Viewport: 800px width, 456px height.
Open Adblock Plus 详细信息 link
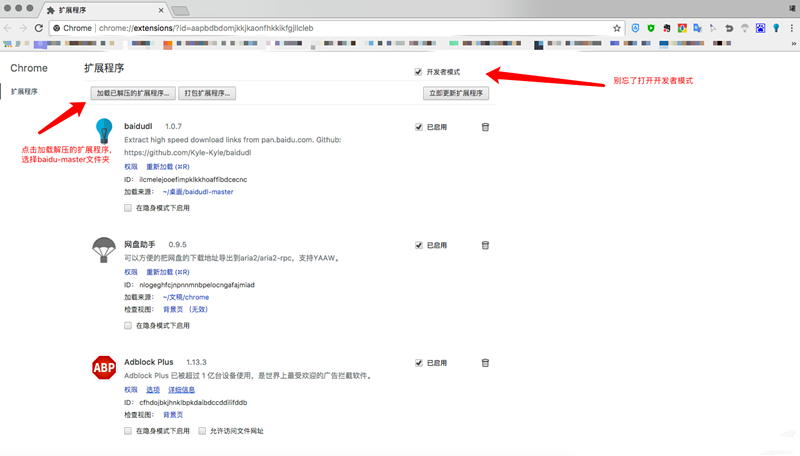click(182, 390)
